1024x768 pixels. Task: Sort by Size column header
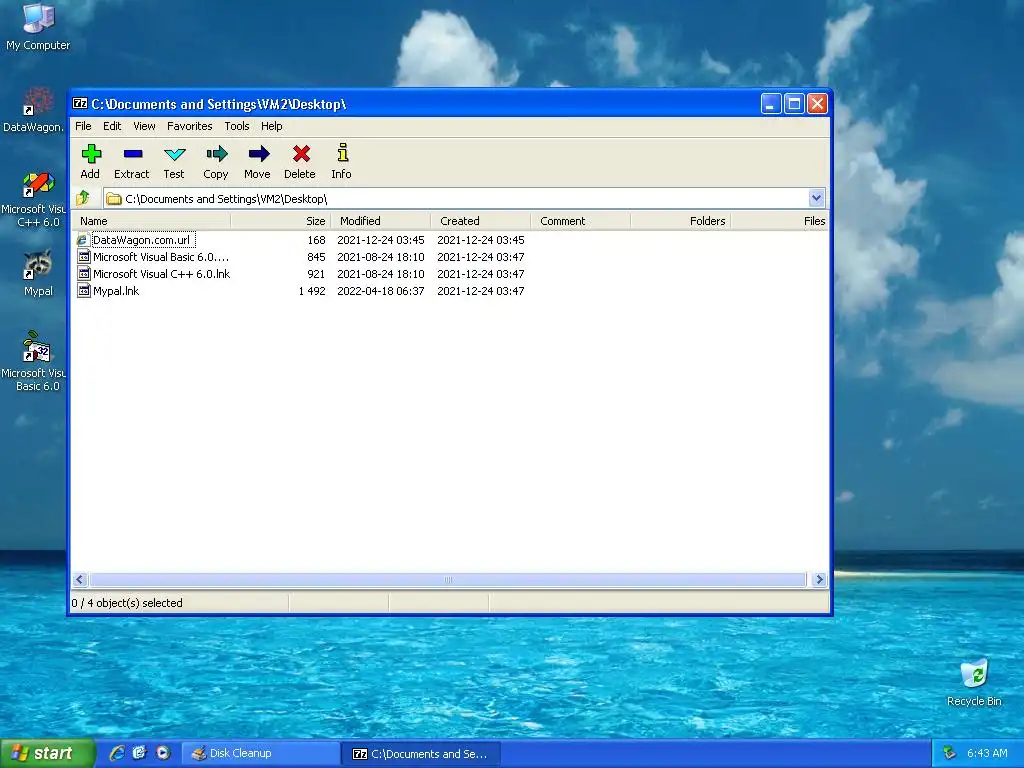tap(281, 221)
